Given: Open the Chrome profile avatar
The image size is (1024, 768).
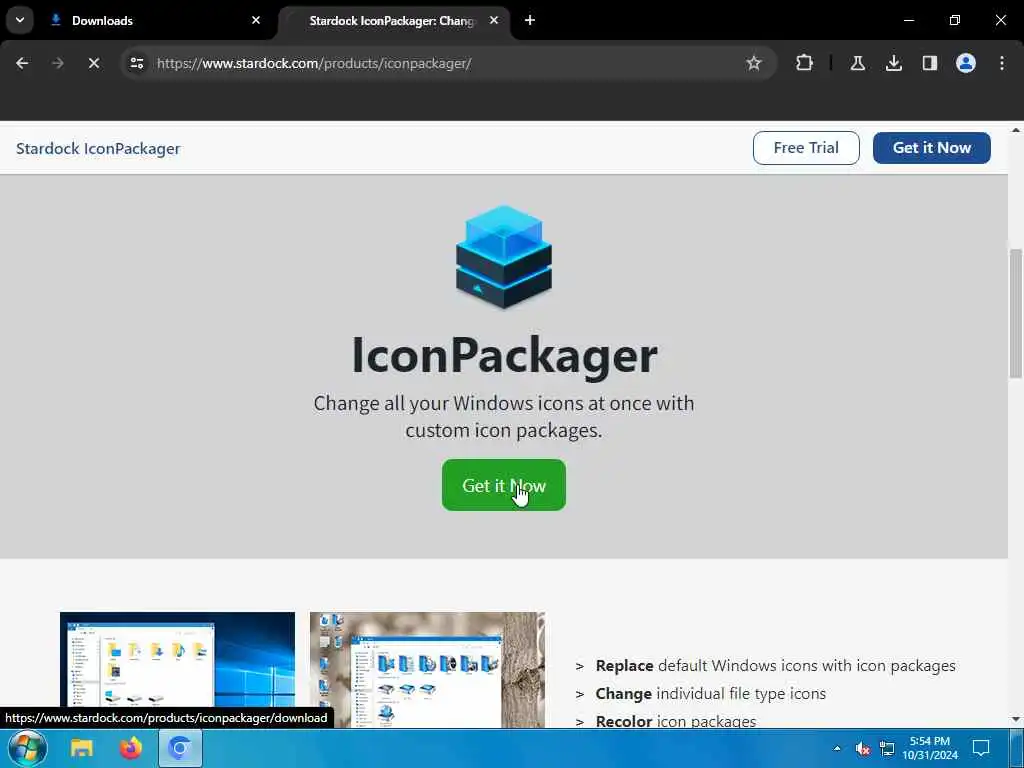Looking at the screenshot, I should 966,63.
